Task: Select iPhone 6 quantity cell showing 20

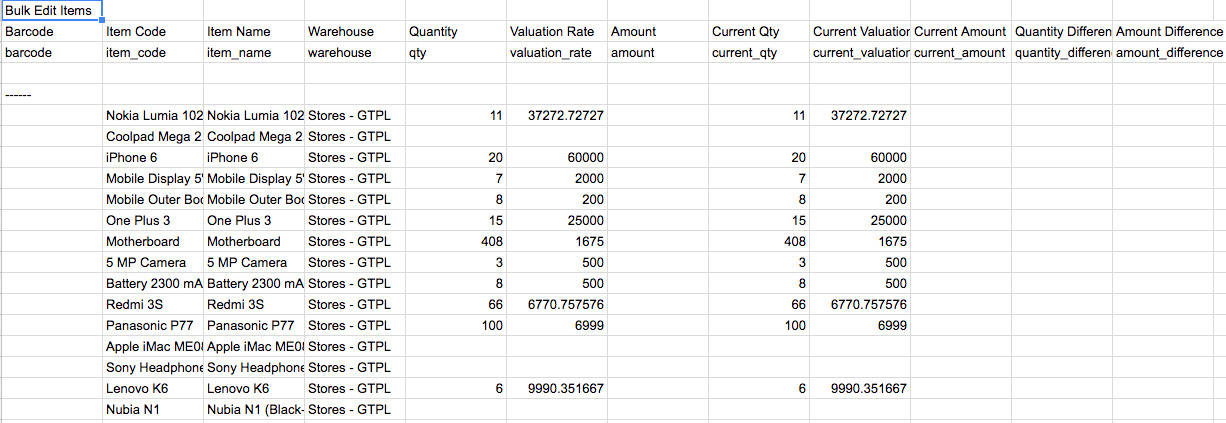Action: (x=455, y=158)
